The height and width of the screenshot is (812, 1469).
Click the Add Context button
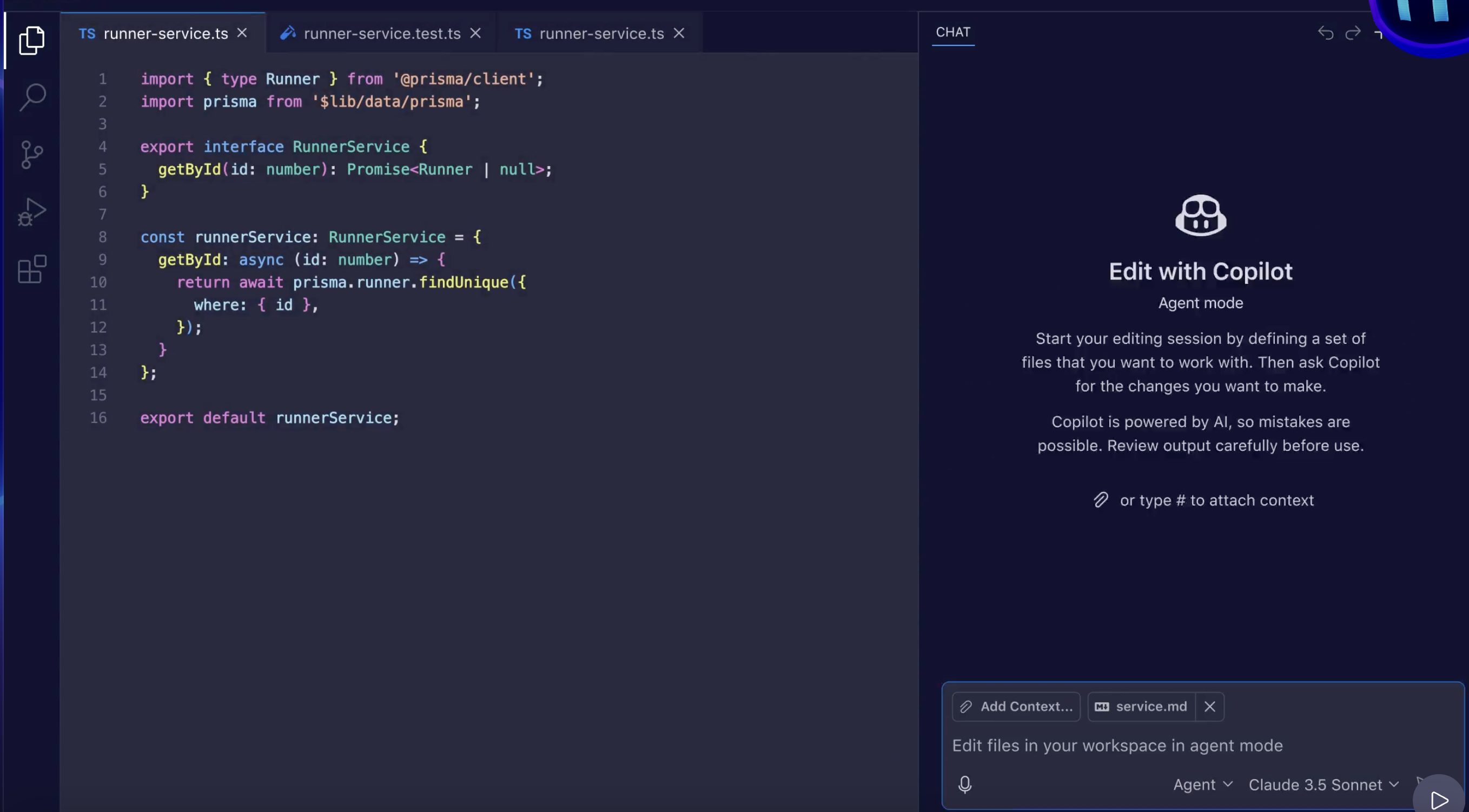(x=1016, y=707)
